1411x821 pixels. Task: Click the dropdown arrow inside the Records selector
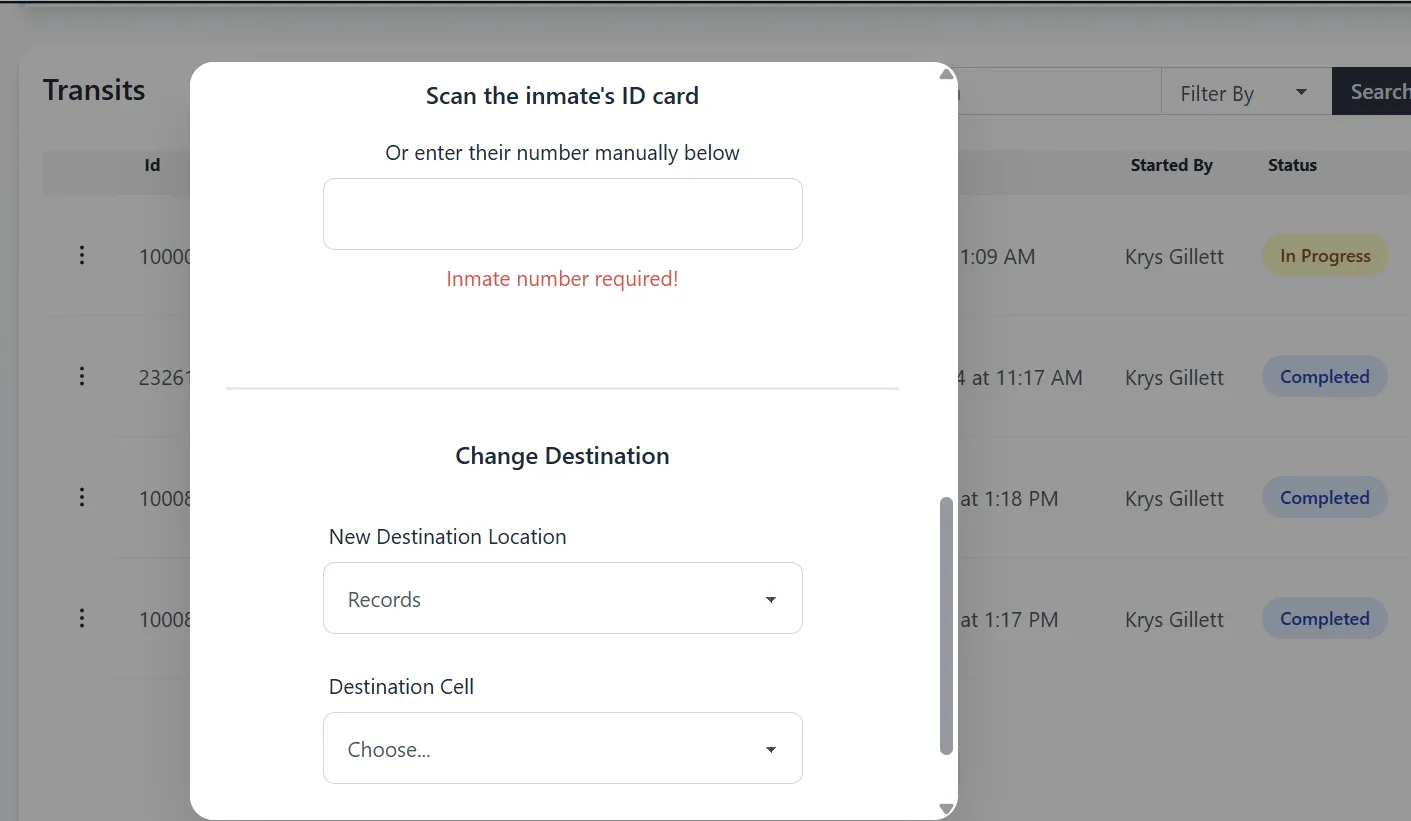[x=770, y=598]
